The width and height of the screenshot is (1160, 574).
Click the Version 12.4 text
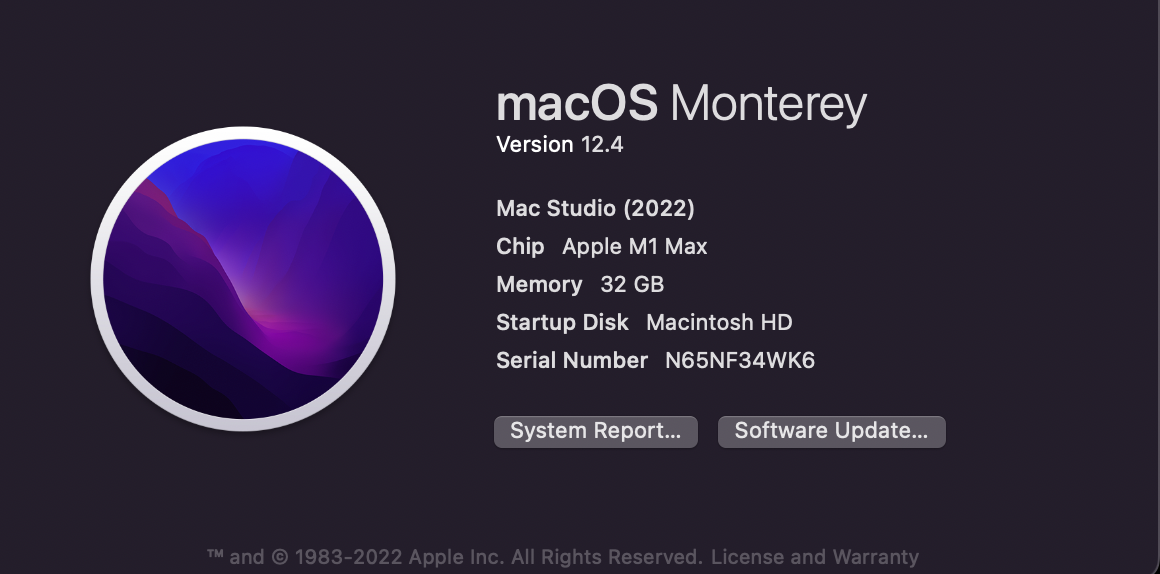coord(559,144)
